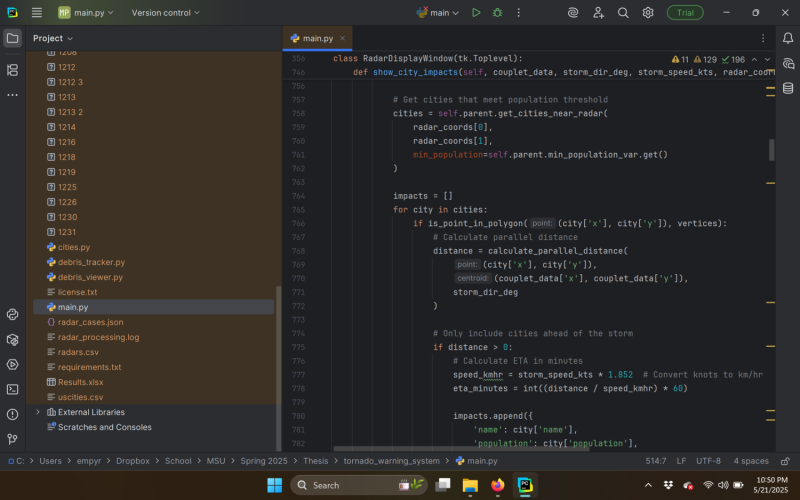
Task: Open Code With Me add-user icon
Action: (x=598, y=13)
